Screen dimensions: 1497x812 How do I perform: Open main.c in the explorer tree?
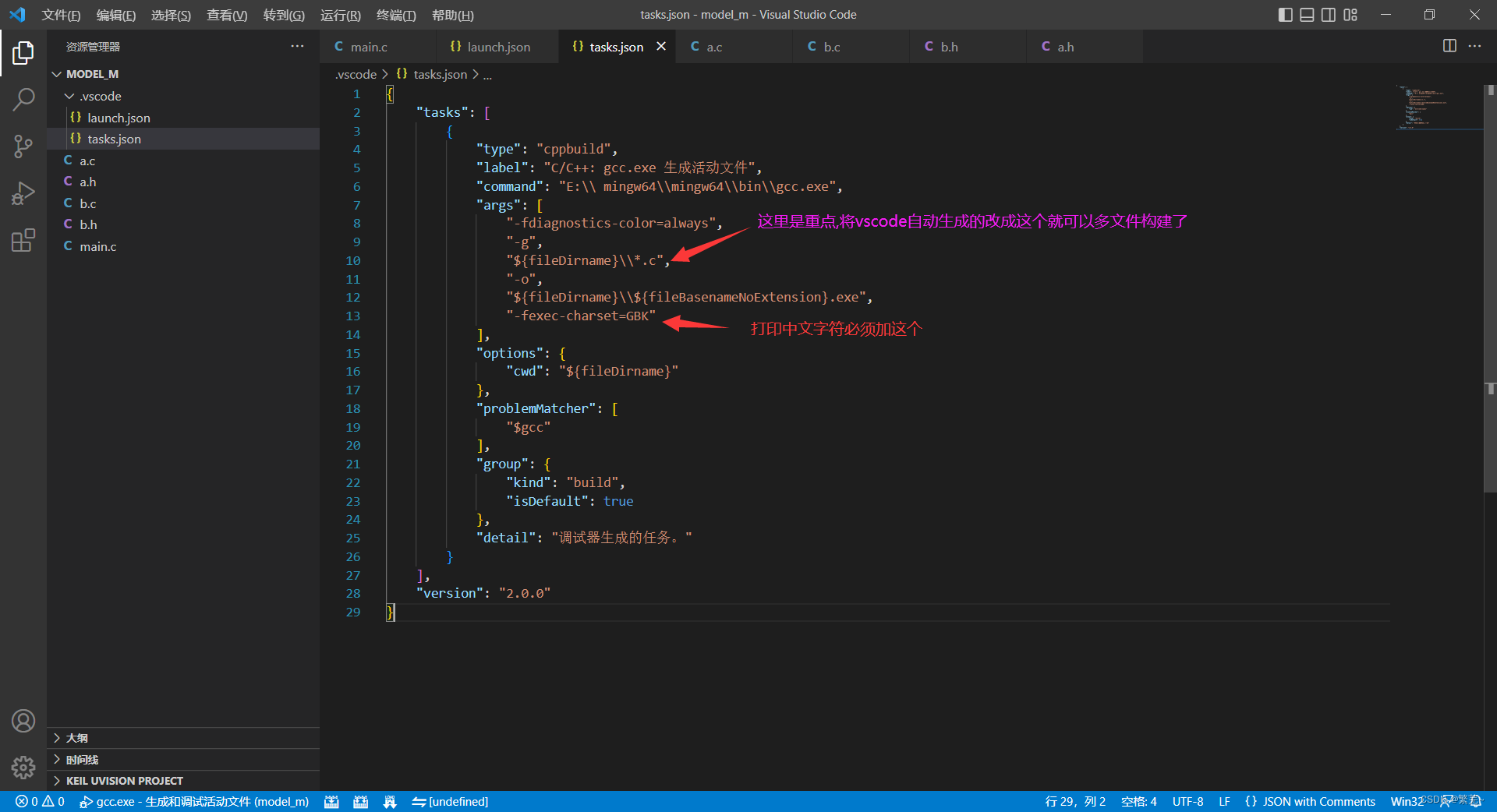point(183,246)
